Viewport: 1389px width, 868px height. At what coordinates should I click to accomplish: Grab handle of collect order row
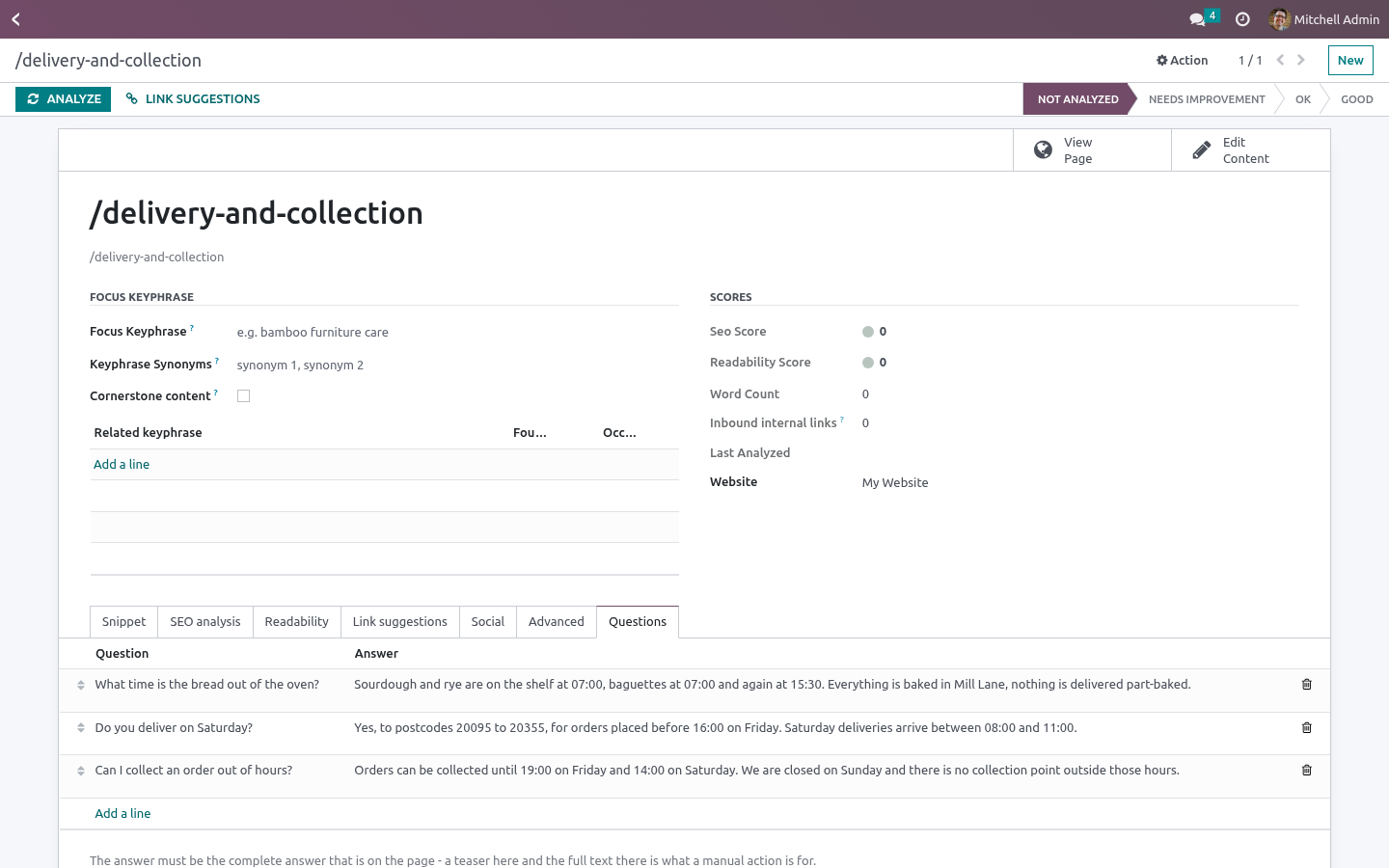(81, 771)
